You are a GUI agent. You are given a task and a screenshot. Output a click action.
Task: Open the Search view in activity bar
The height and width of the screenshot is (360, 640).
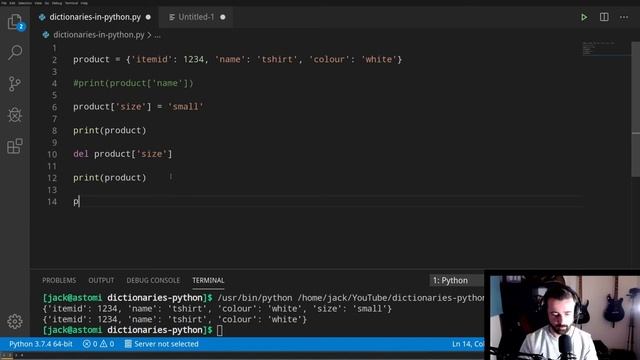point(15,52)
